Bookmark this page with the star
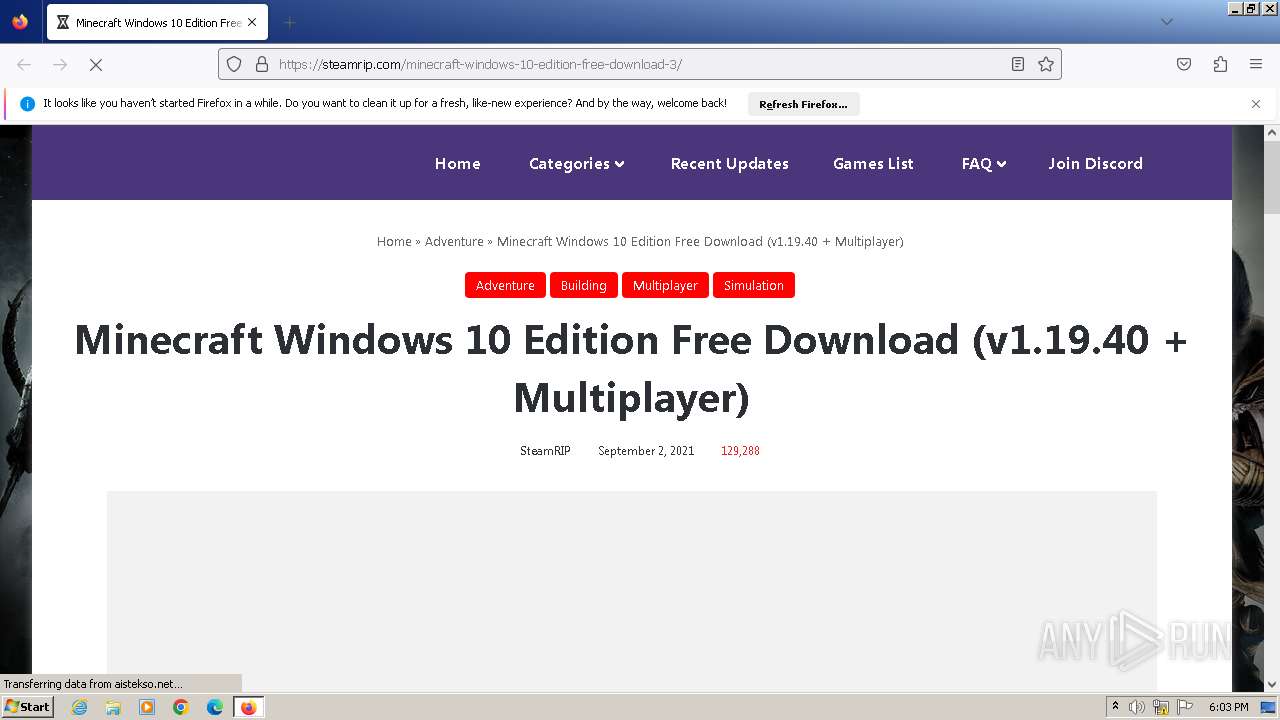The width and height of the screenshot is (1280, 720). [1046, 64]
